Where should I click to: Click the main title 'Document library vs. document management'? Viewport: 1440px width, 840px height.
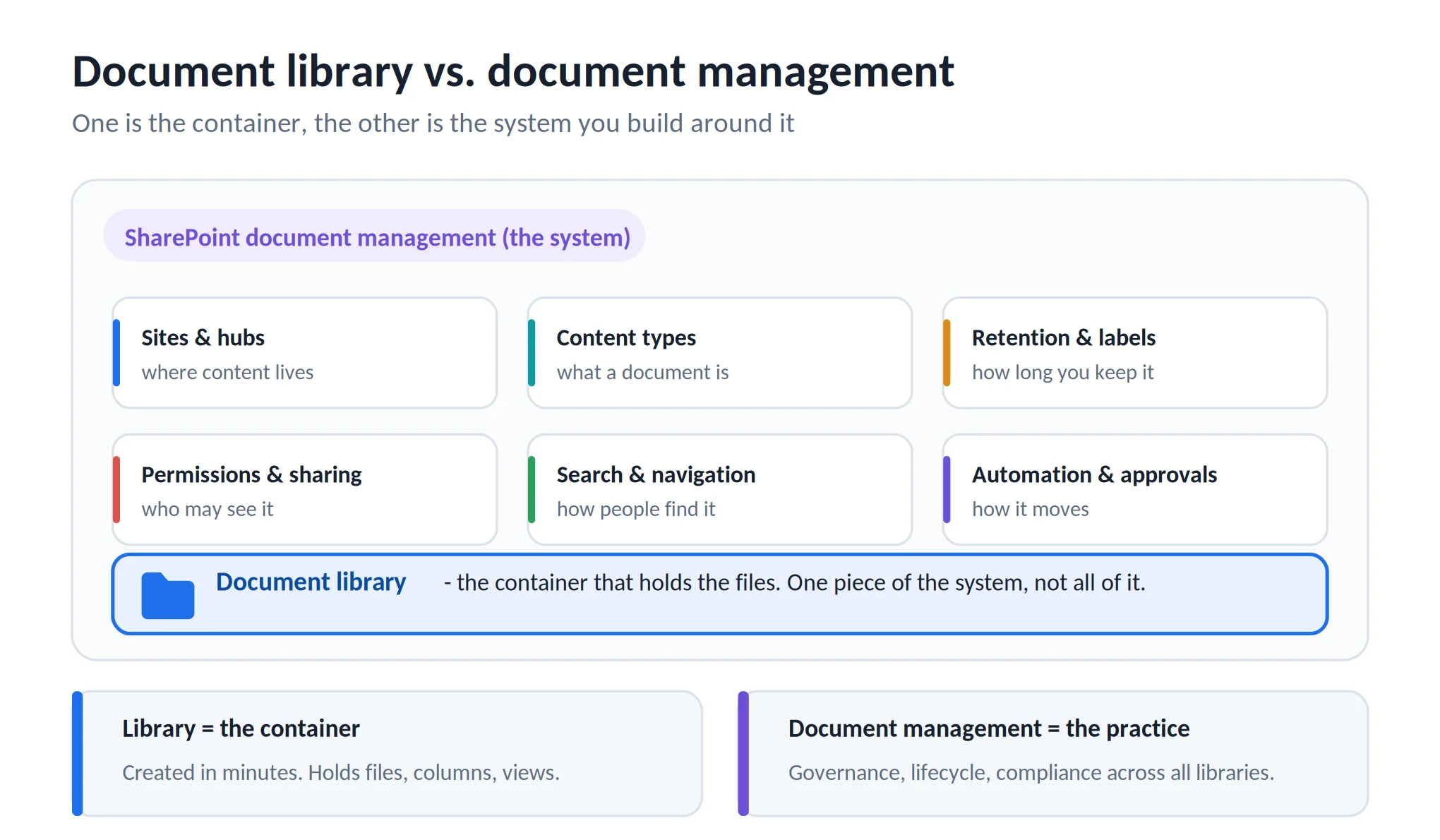pyautogui.click(x=513, y=71)
